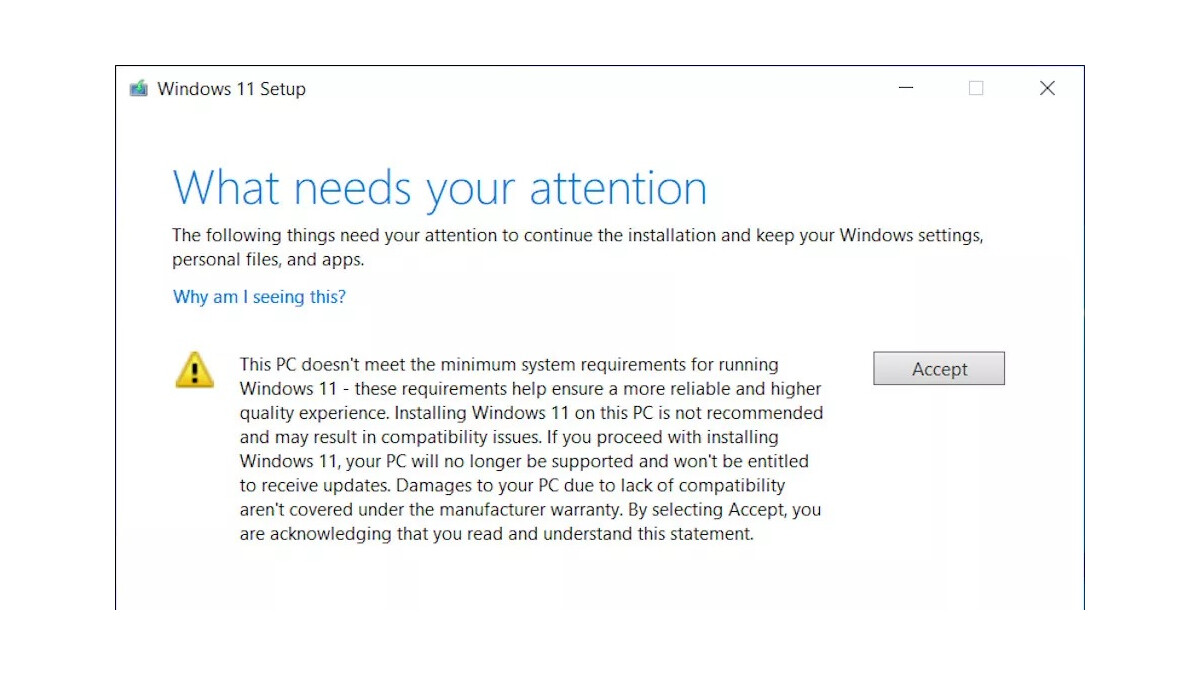Minimize the Windows 11 Setup window

(906, 88)
